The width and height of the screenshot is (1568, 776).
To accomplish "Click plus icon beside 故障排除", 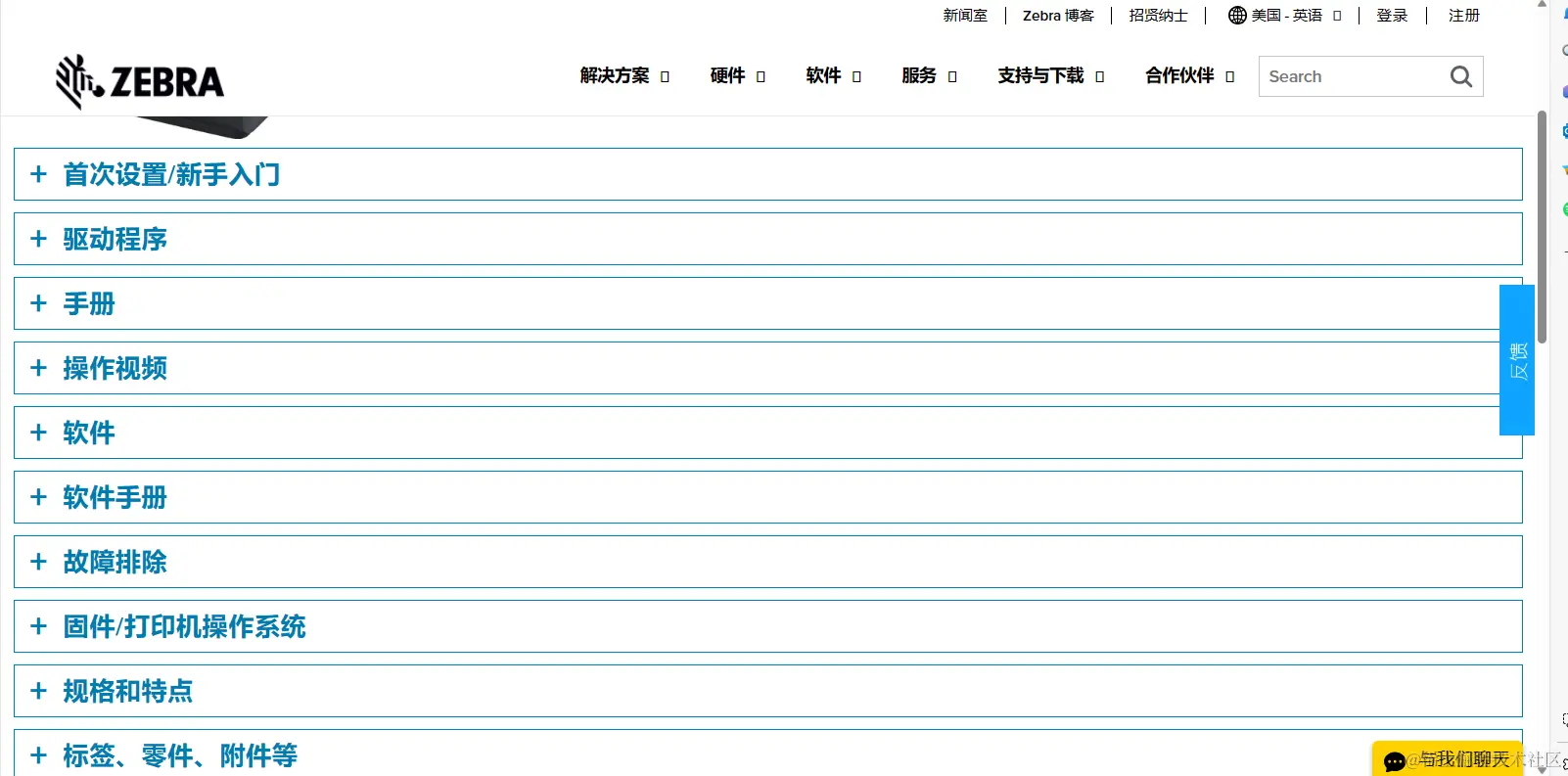I will [39, 562].
